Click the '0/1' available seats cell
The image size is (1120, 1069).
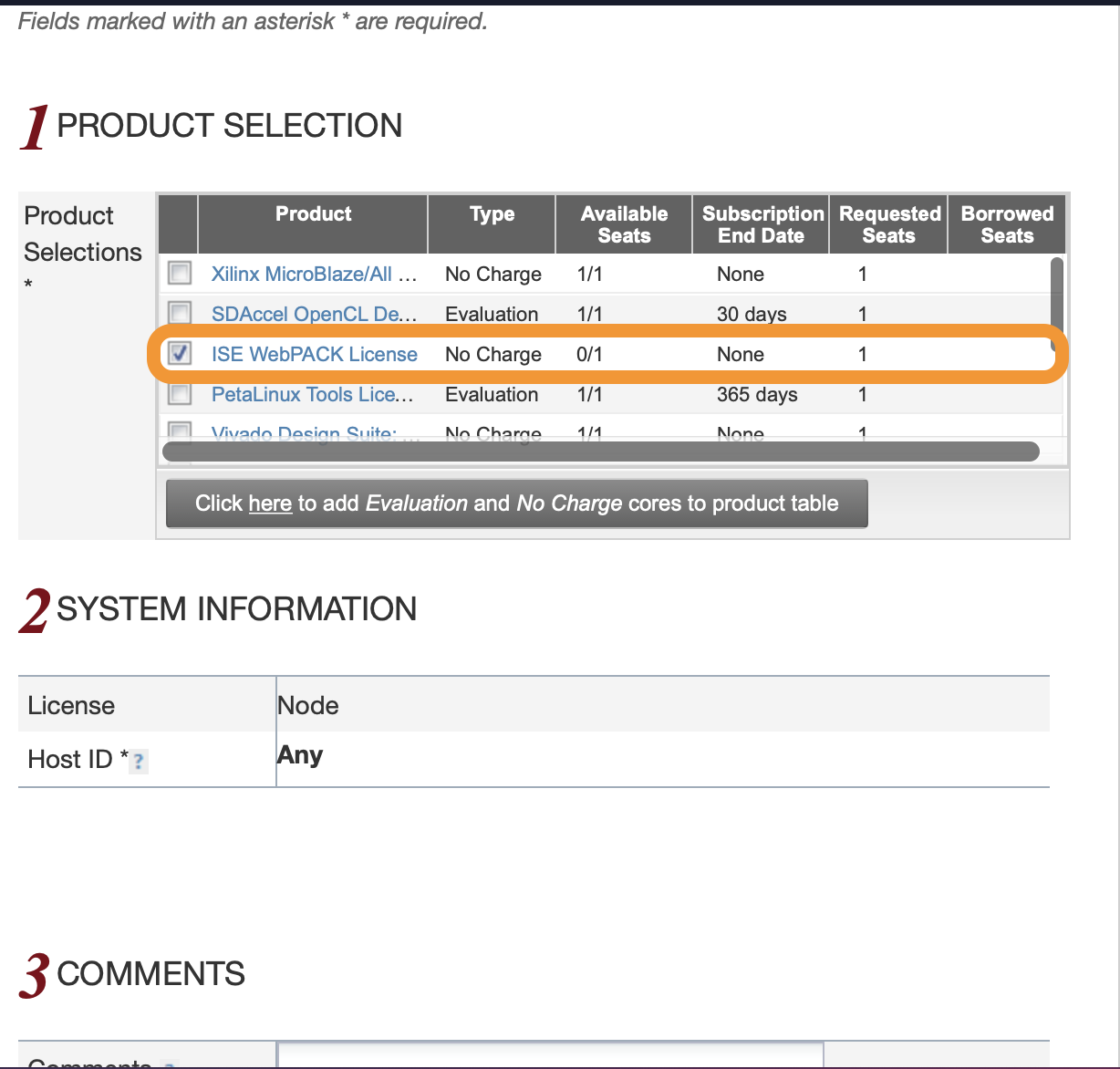pyautogui.click(x=589, y=354)
